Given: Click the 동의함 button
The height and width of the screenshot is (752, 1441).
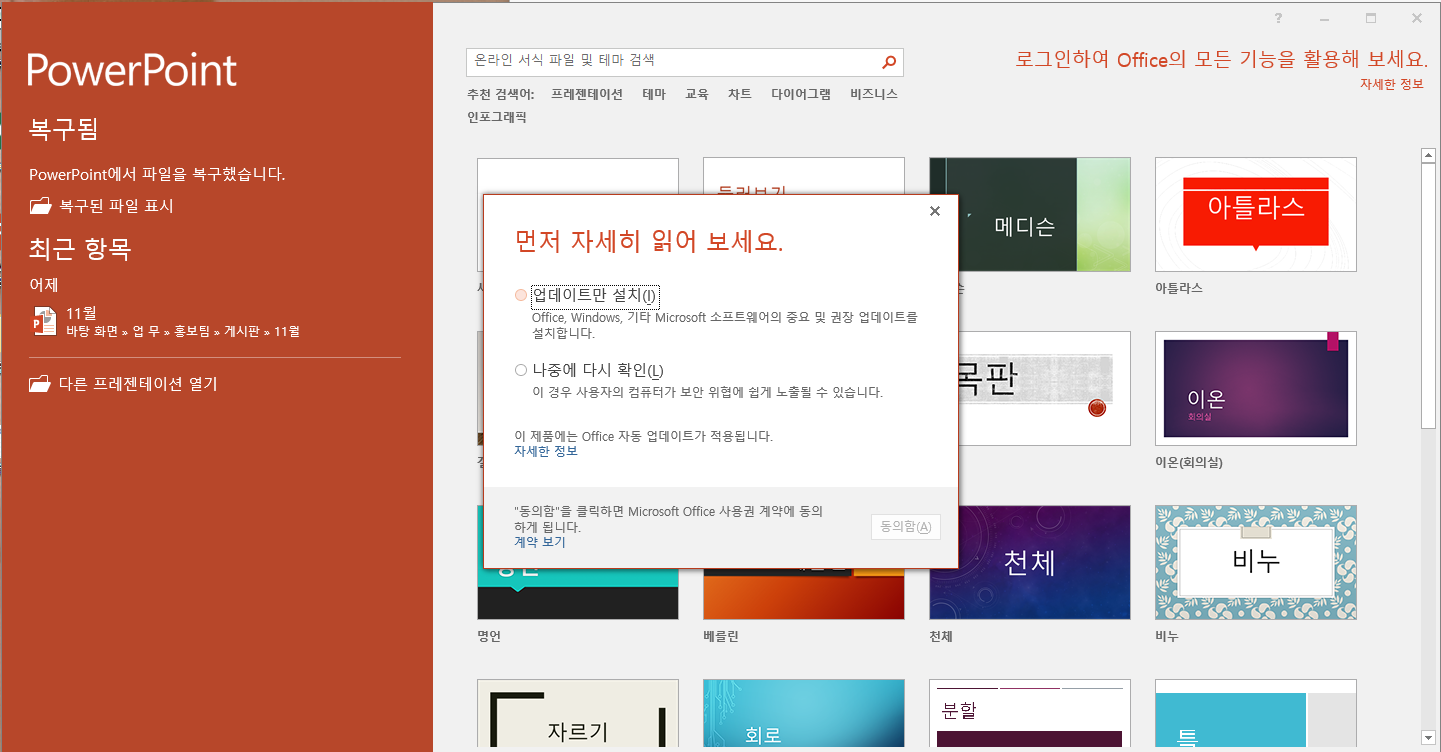Looking at the screenshot, I should tap(906, 527).
